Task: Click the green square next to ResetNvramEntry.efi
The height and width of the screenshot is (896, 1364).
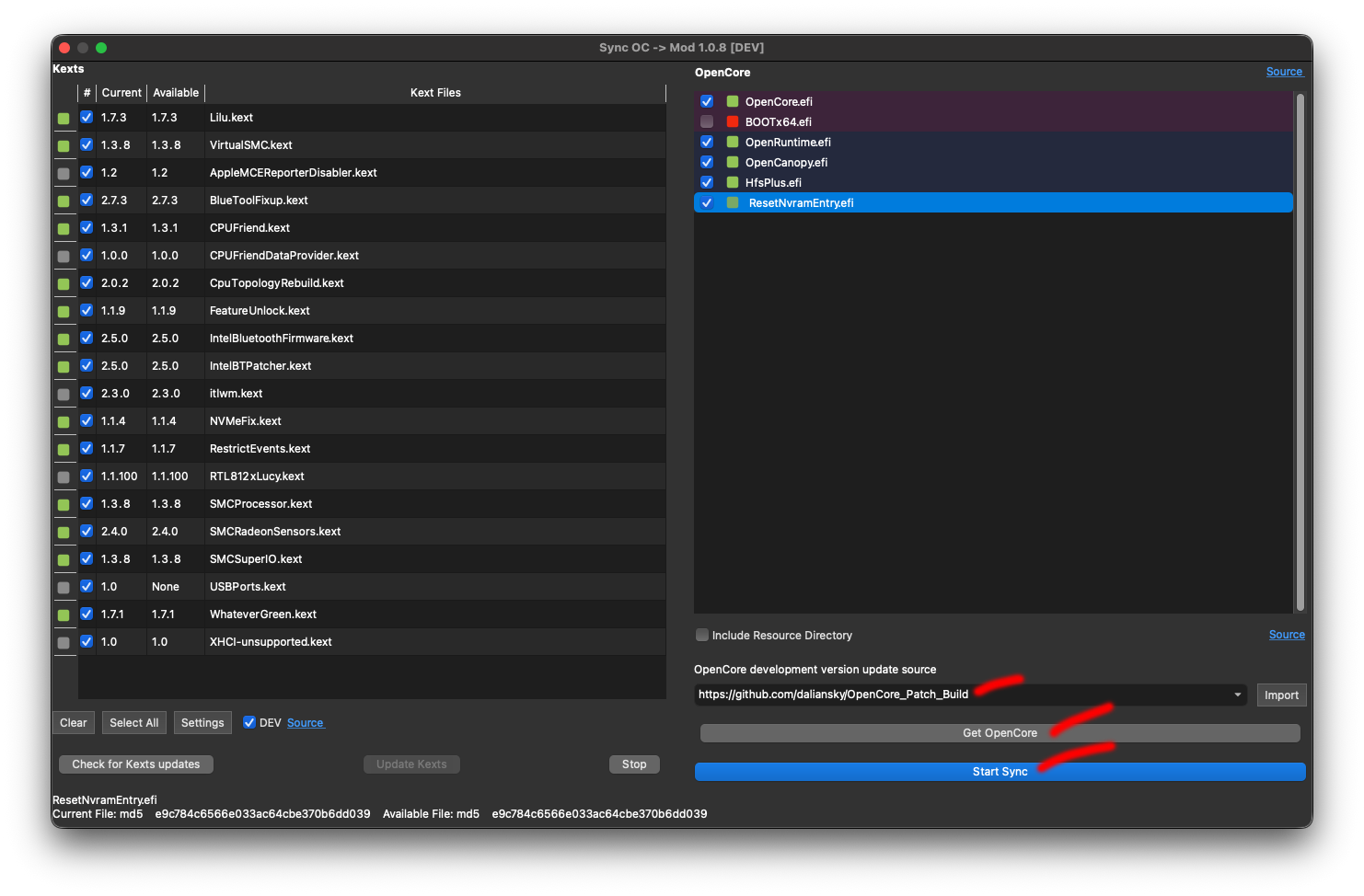Action: pos(733,202)
